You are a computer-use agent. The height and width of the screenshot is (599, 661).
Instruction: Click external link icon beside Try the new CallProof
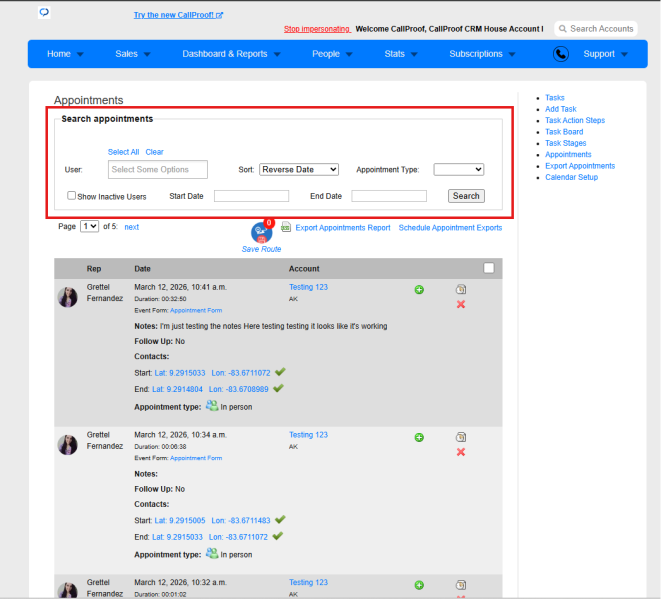point(219,15)
